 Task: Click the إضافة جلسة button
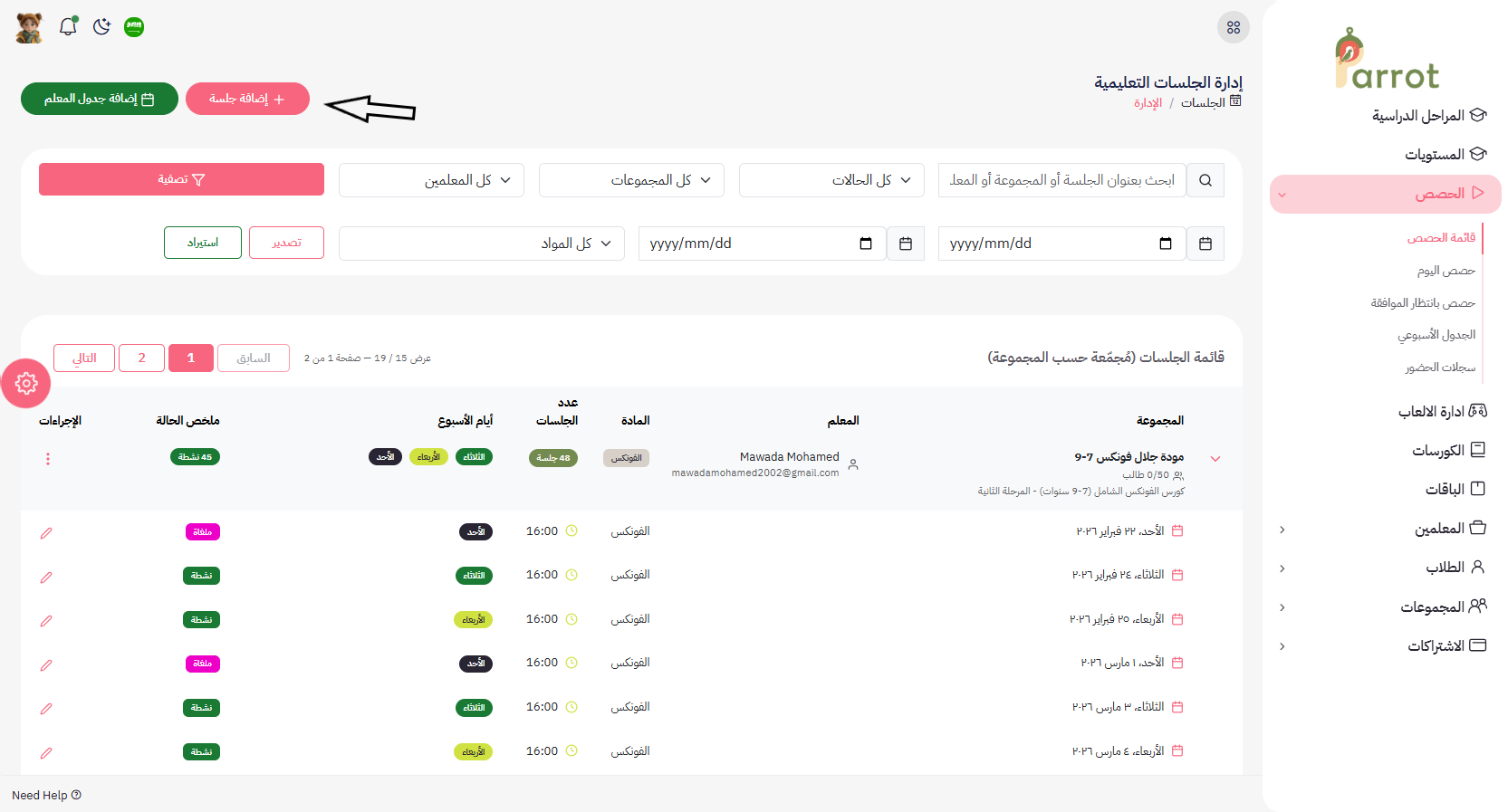(x=247, y=99)
